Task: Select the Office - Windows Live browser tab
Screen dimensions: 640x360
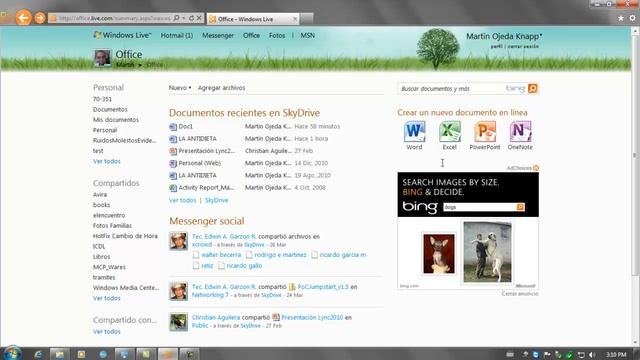Action: pyautogui.click(x=253, y=19)
